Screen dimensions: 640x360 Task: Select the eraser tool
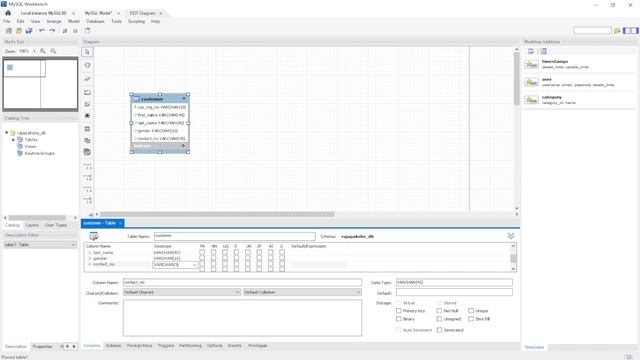pos(87,78)
